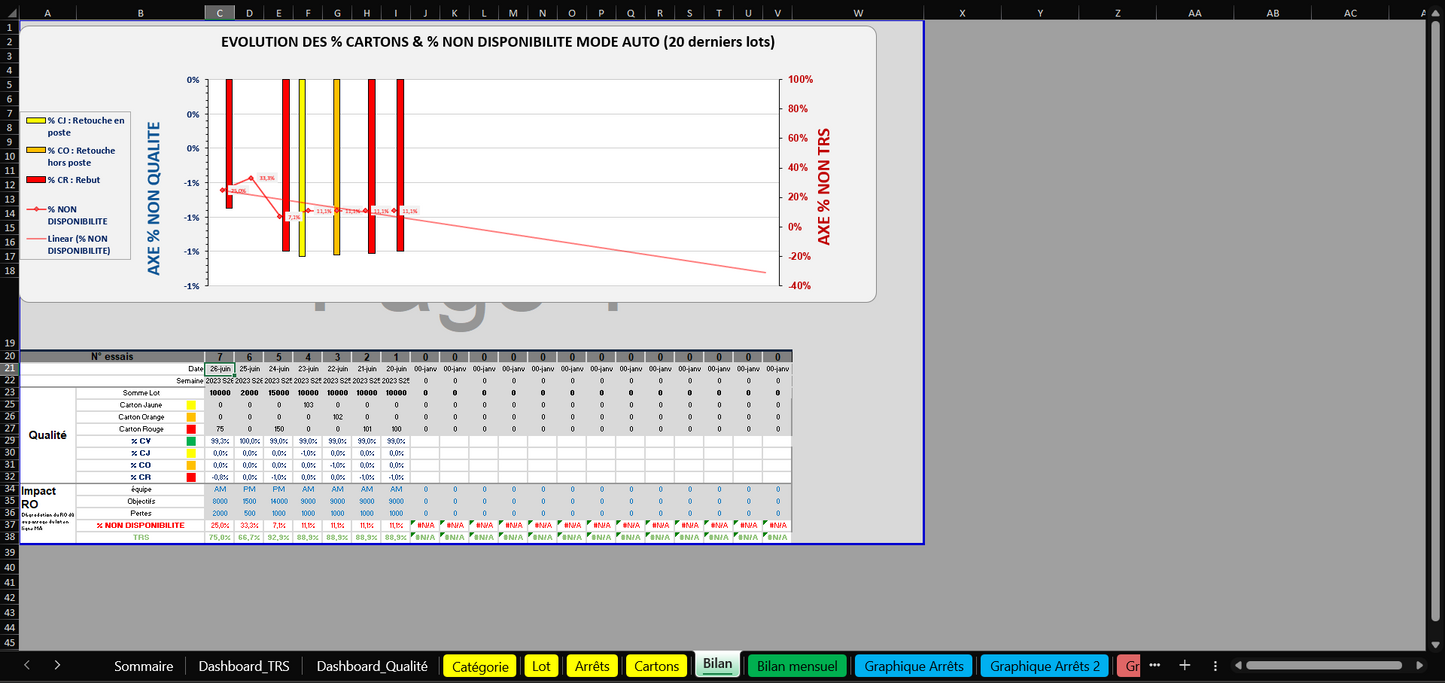Click the vertical dots tab bar handle

(x=1213, y=665)
